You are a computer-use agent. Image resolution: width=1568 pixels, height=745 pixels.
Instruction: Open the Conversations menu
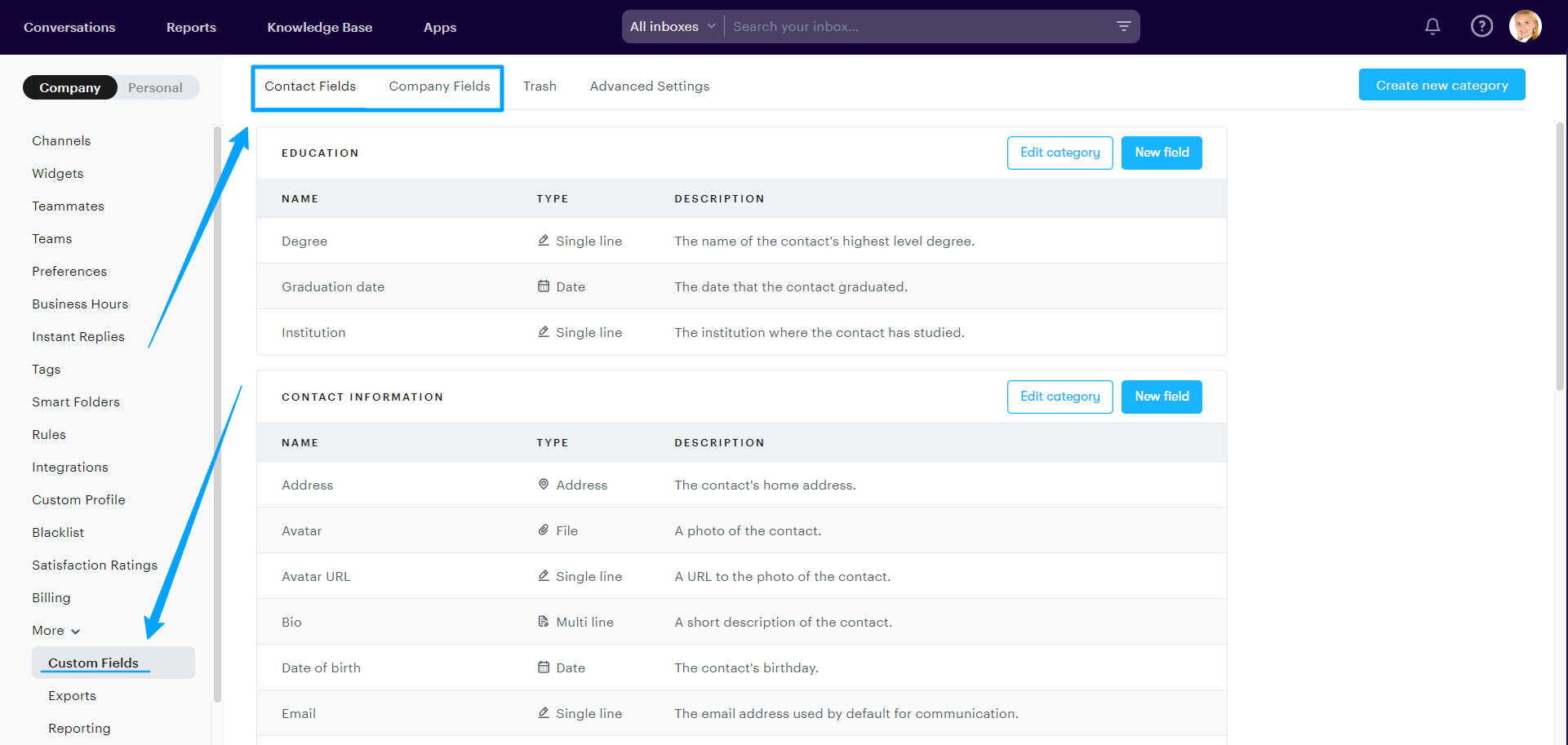tap(69, 27)
